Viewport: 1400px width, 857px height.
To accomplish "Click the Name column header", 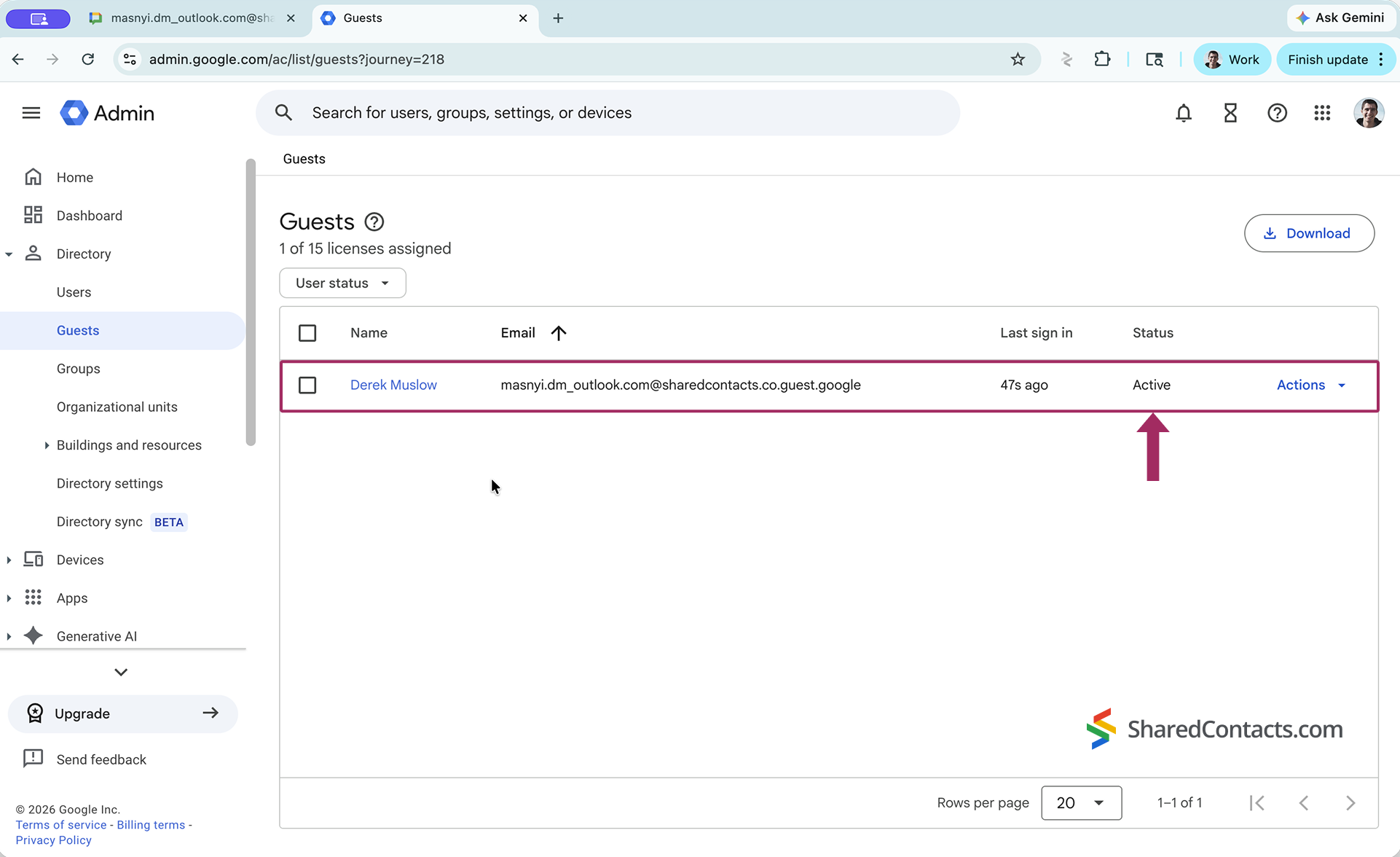I will coord(369,333).
